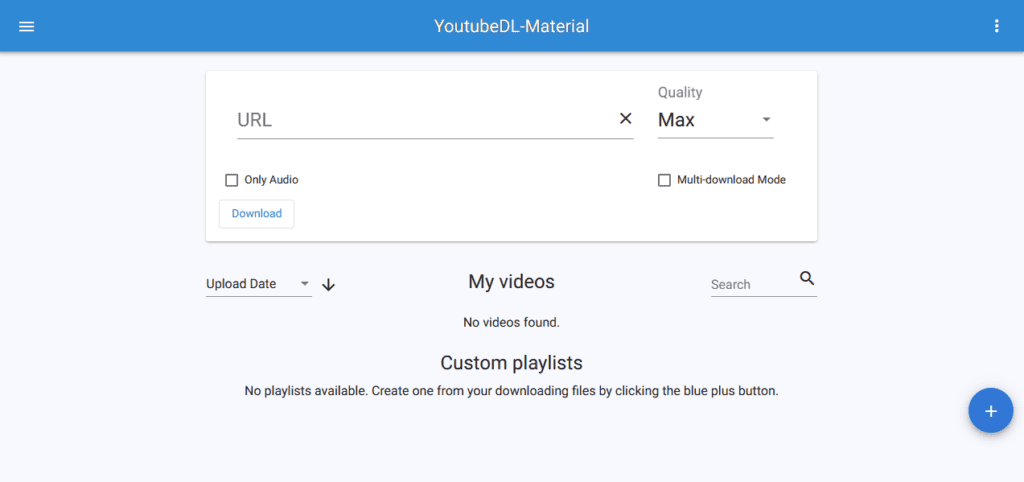Open the Upload Date sort dropdown
The height and width of the screenshot is (482, 1024).
click(x=259, y=284)
